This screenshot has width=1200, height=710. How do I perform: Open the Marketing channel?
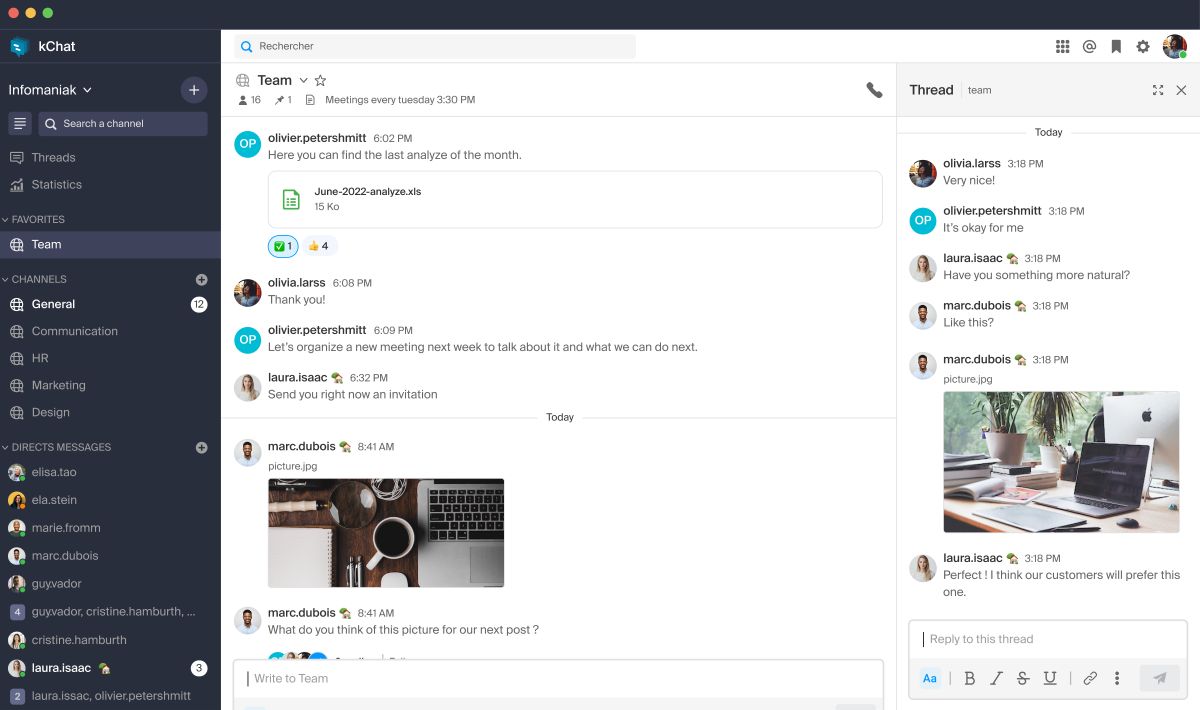click(x=60, y=385)
